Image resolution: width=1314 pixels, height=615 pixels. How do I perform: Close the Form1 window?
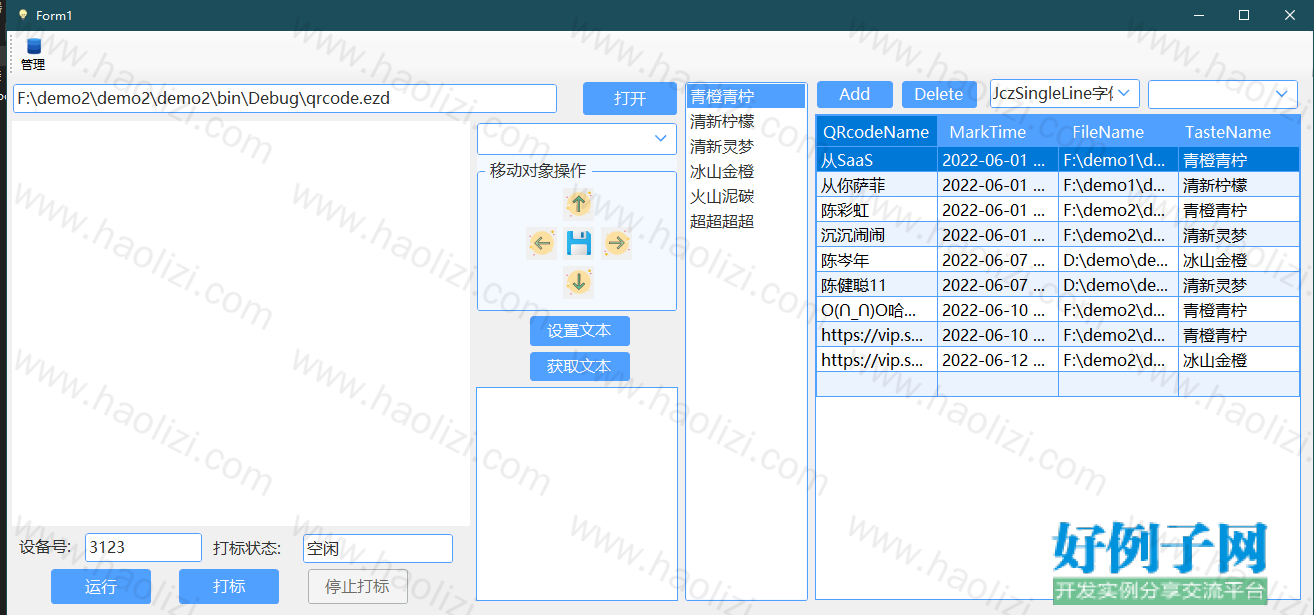[1290, 15]
